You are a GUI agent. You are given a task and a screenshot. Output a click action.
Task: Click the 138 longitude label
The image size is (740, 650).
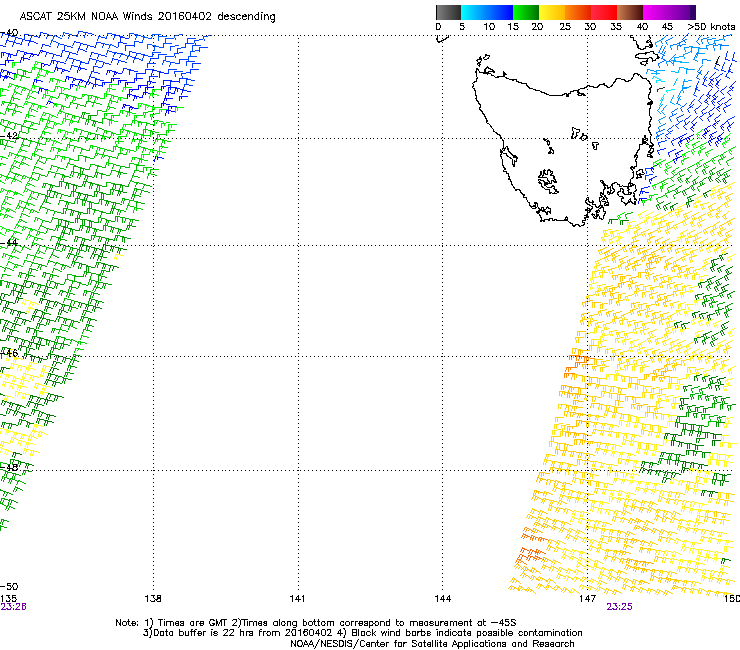pyautogui.click(x=153, y=599)
